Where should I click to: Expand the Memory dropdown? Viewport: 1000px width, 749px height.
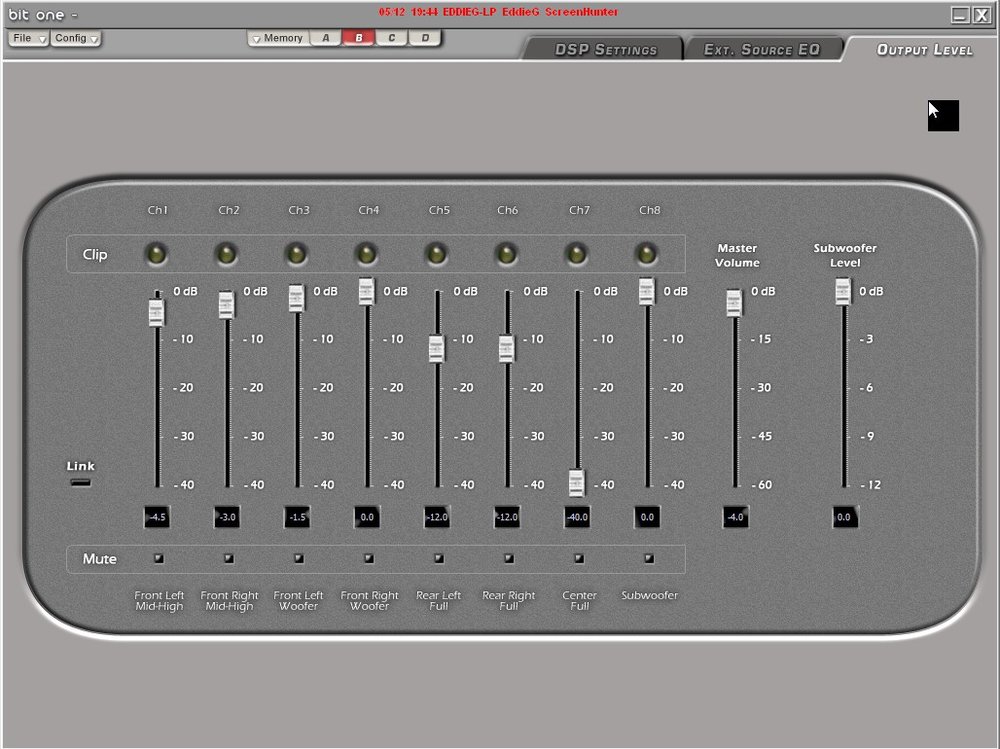[x=278, y=38]
